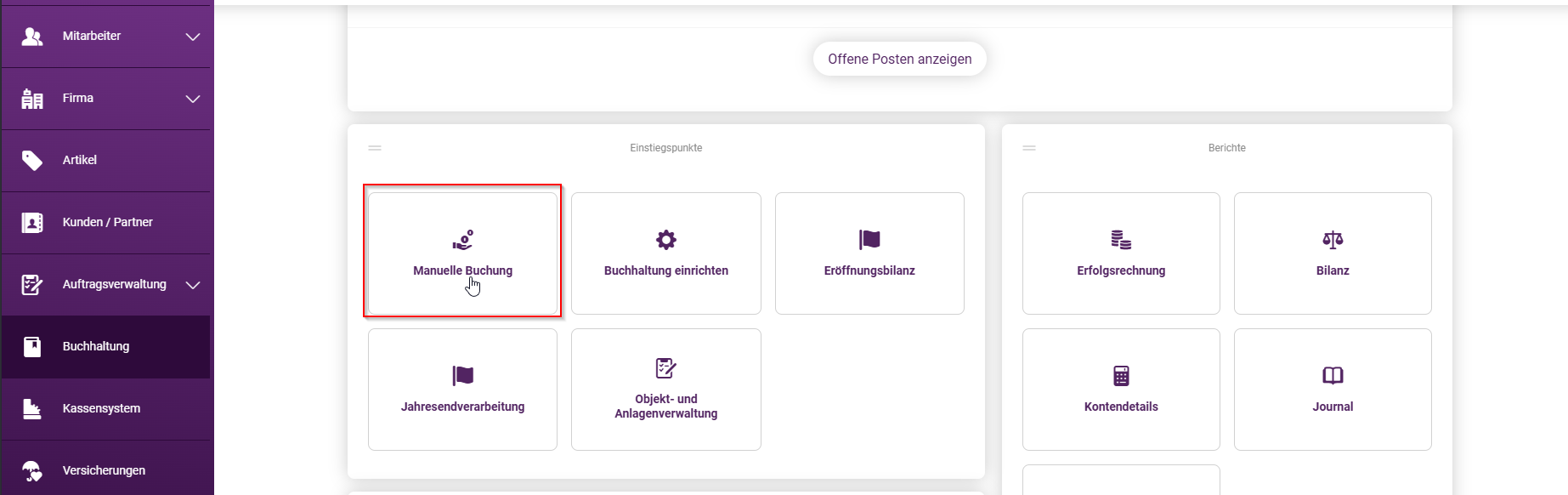Open the Erfolgsrechnung coins report
Image resolution: width=1568 pixels, height=495 pixels.
[1121, 253]
